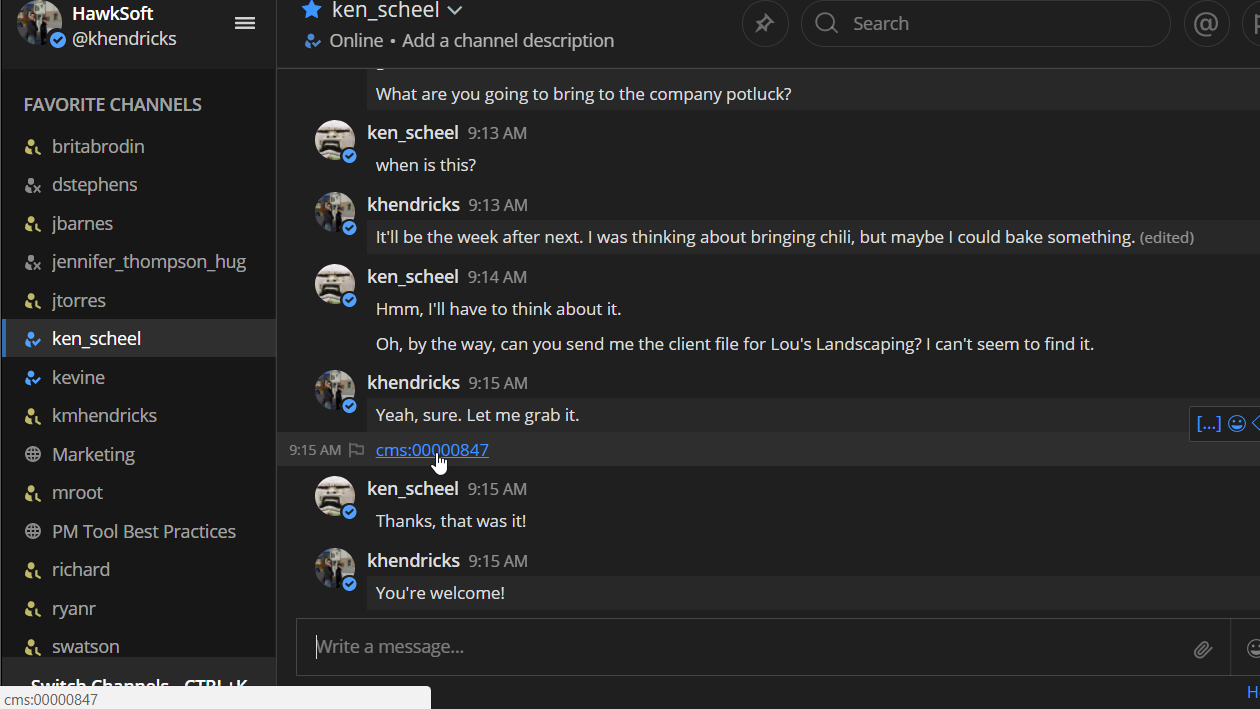The width and height of the screenshot is (1260, 709).
Task: Expand ken_scheel channel header dropdown
Action: 455,11
